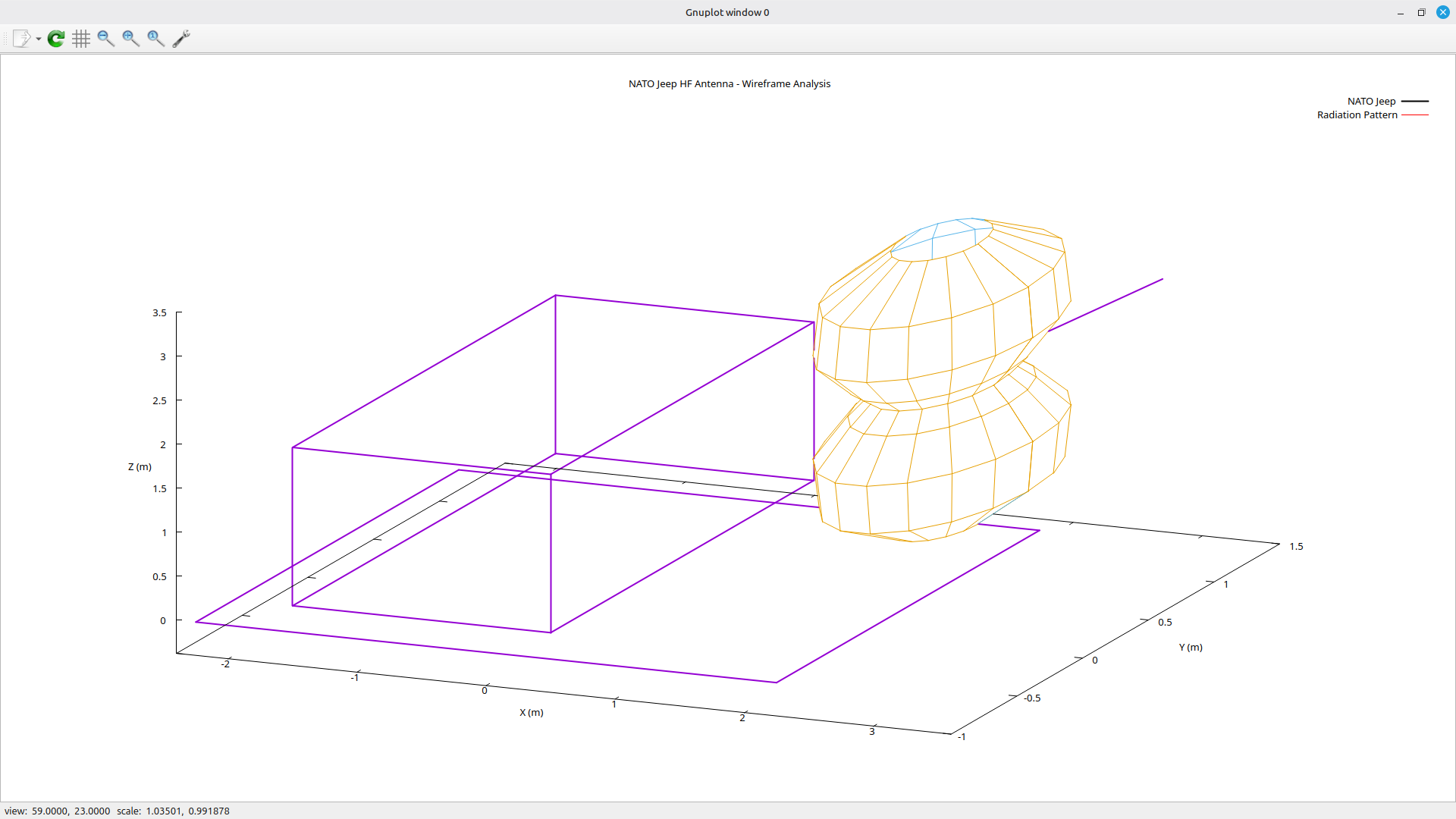The image size is (1456, 819).
Task: Expand the export dropdown arrow
Action: click(x=39, y=39)
